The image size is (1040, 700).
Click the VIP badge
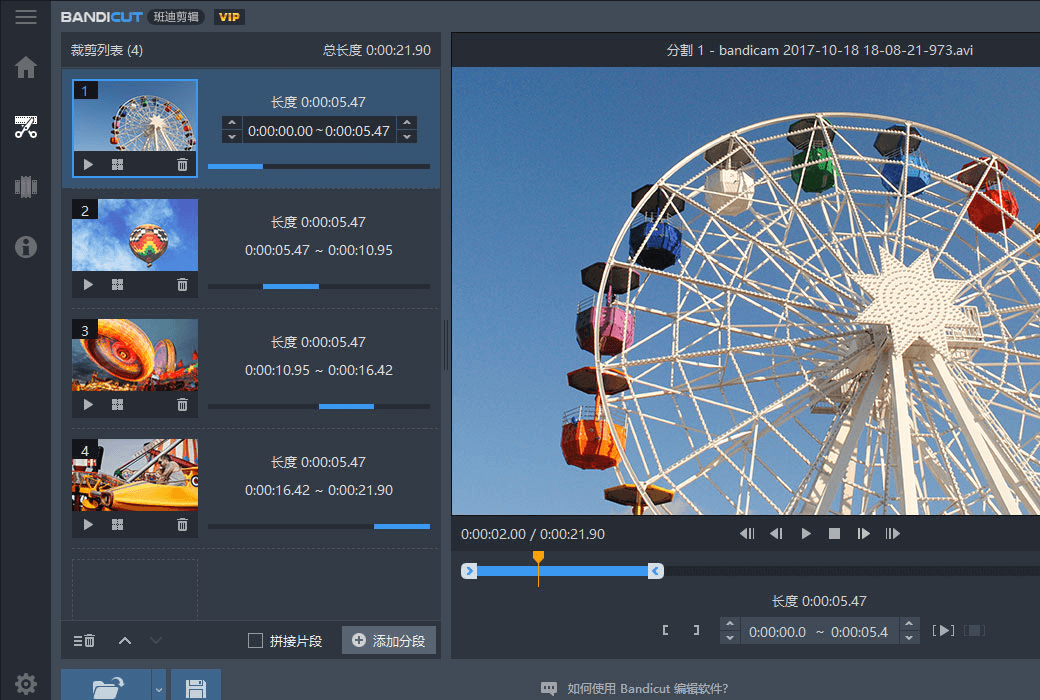(229, 17)
